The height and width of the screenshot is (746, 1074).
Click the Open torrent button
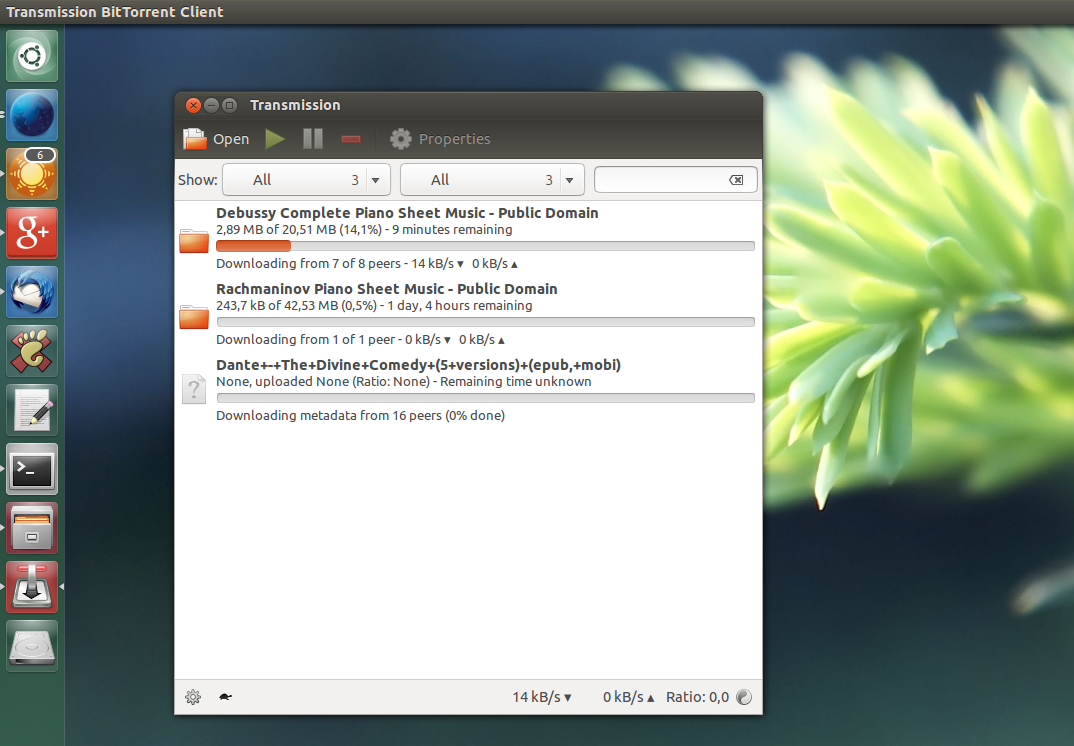[x=216, y=139]
